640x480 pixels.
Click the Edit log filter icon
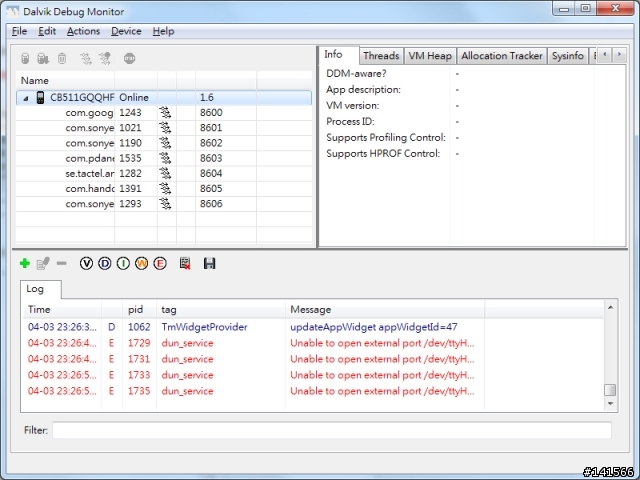click(x=43, y=263)
